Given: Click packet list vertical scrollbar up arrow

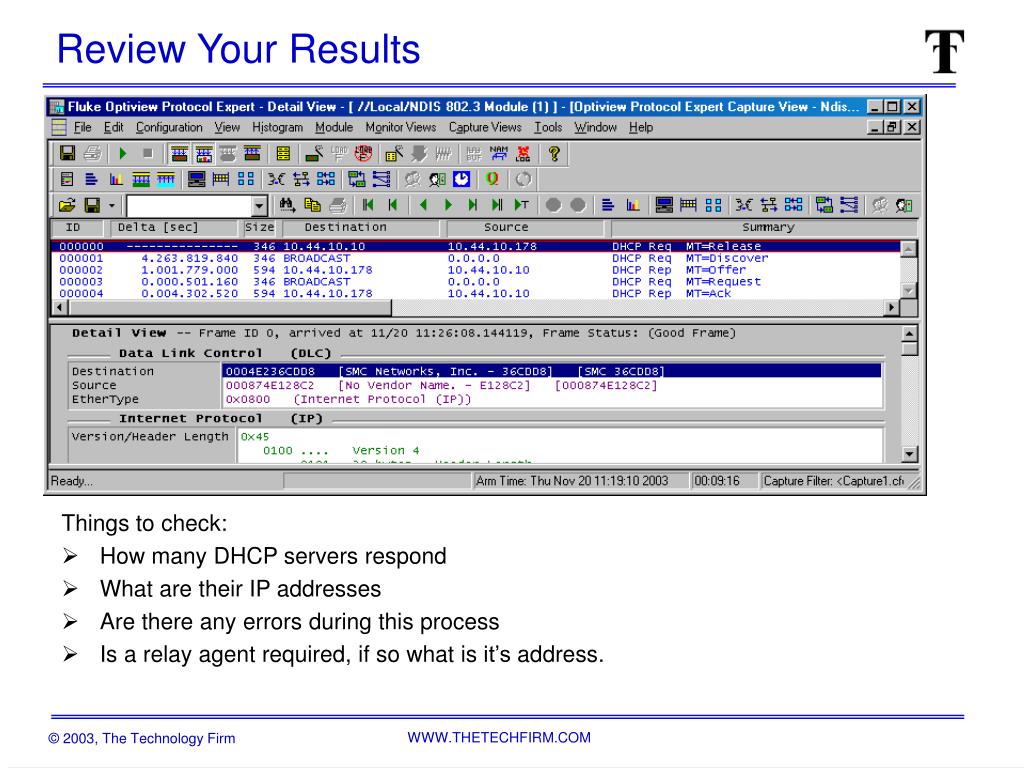Looking at the screenshot, I should (908, 249).
